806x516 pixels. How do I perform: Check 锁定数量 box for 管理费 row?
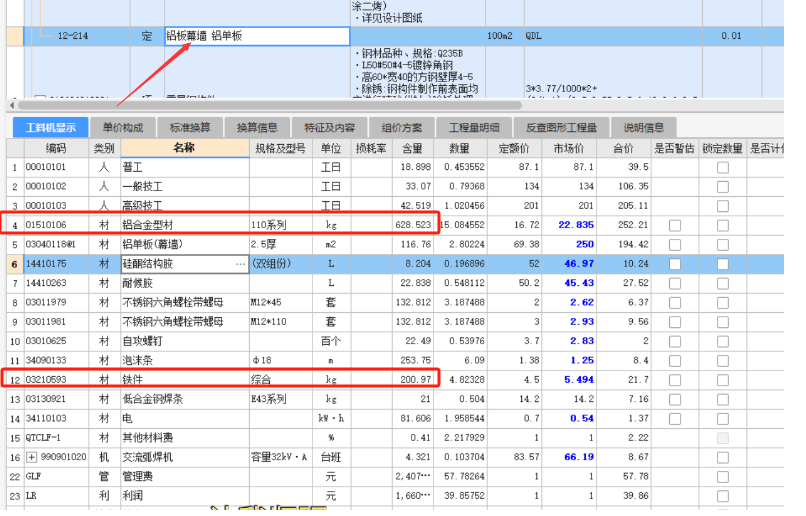click(723, 476)
